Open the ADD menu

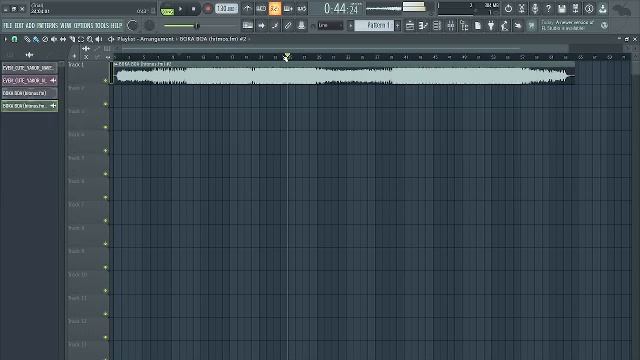pyautogui.click(x=31, y=25)
